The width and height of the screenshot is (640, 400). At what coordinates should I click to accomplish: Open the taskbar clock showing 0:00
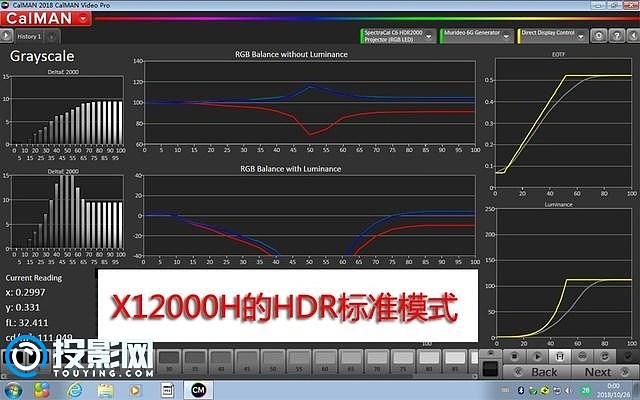[613, 391]
